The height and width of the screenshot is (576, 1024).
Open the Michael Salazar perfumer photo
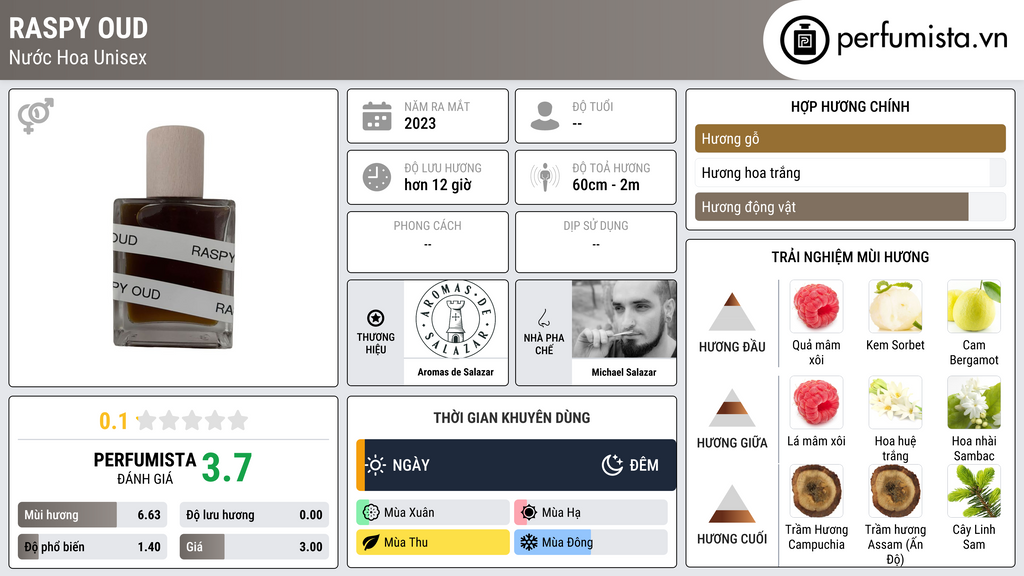point(624,320)
